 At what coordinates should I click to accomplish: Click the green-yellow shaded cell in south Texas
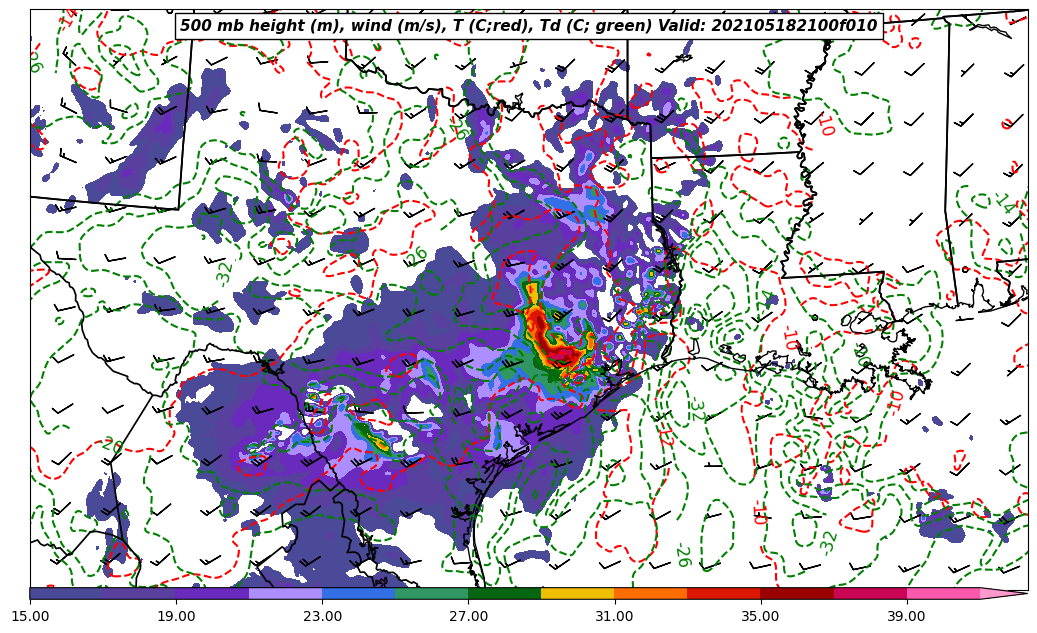coord(374,440)
